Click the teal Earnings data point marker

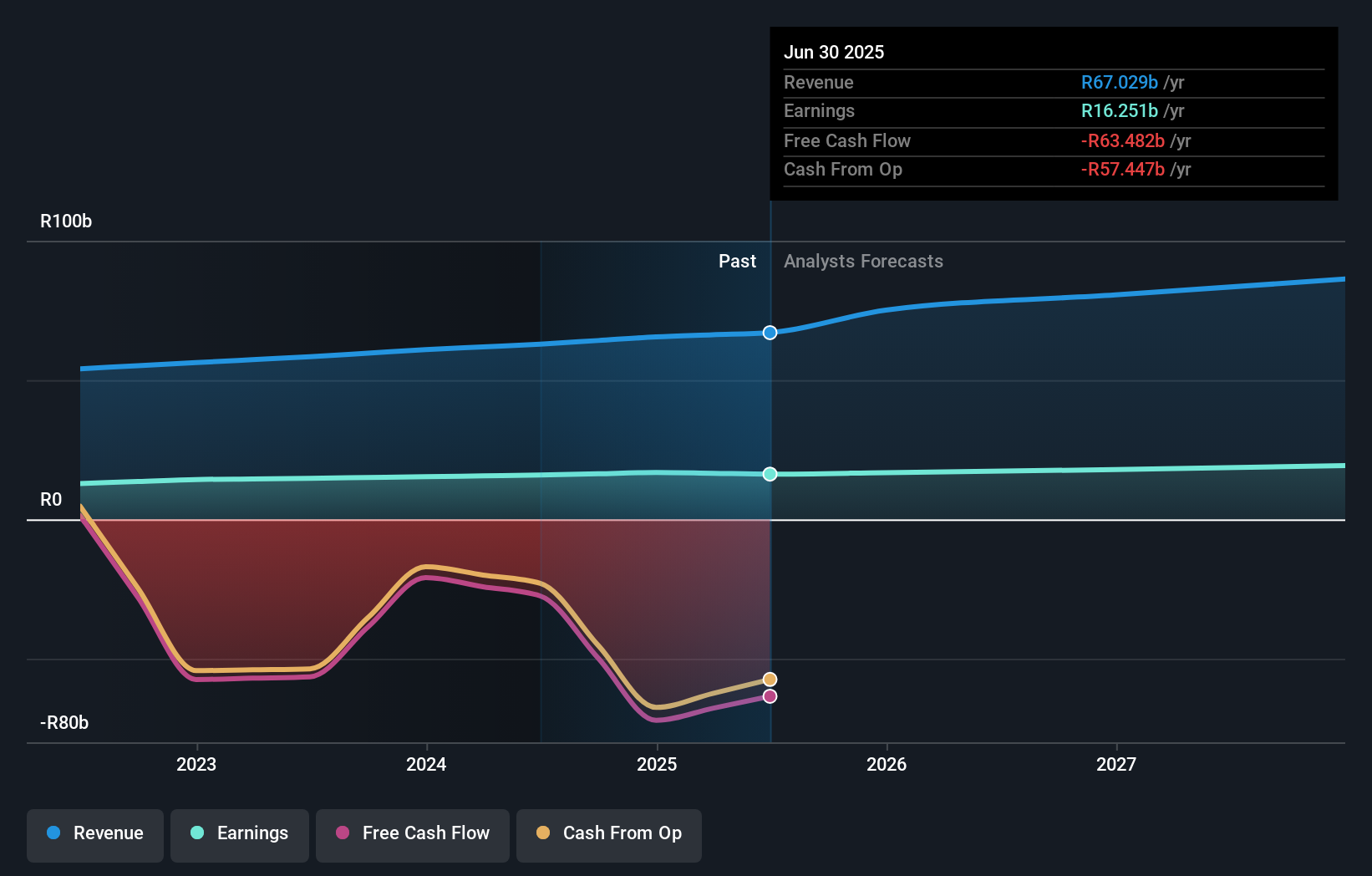770,474
